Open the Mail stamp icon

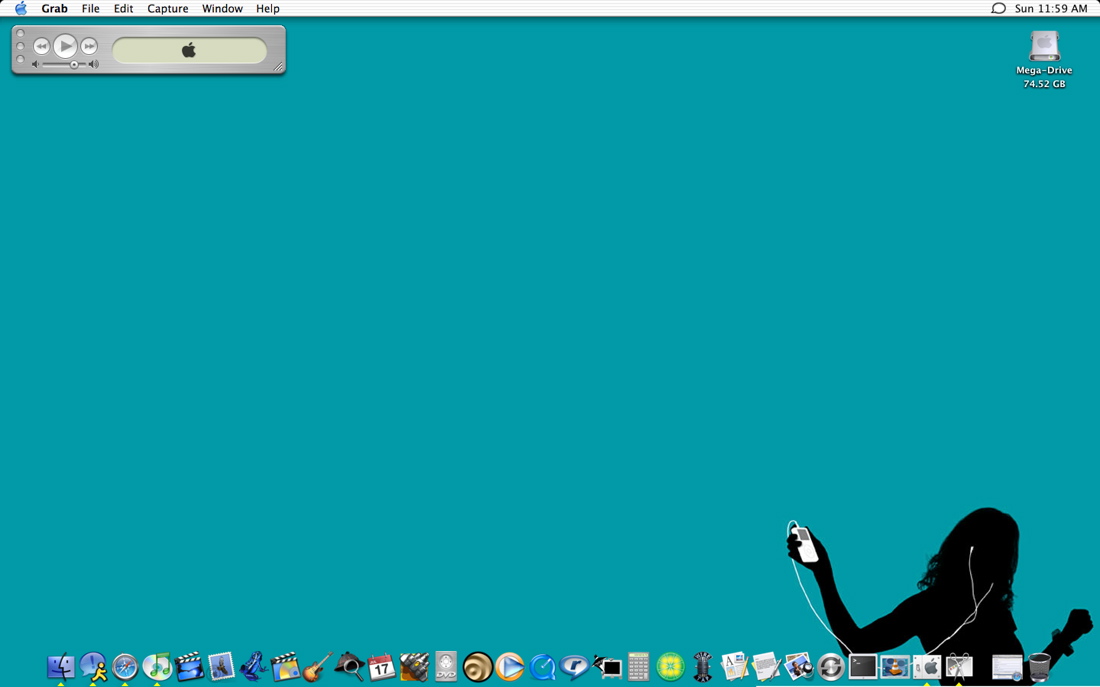(x=221, y=666)
